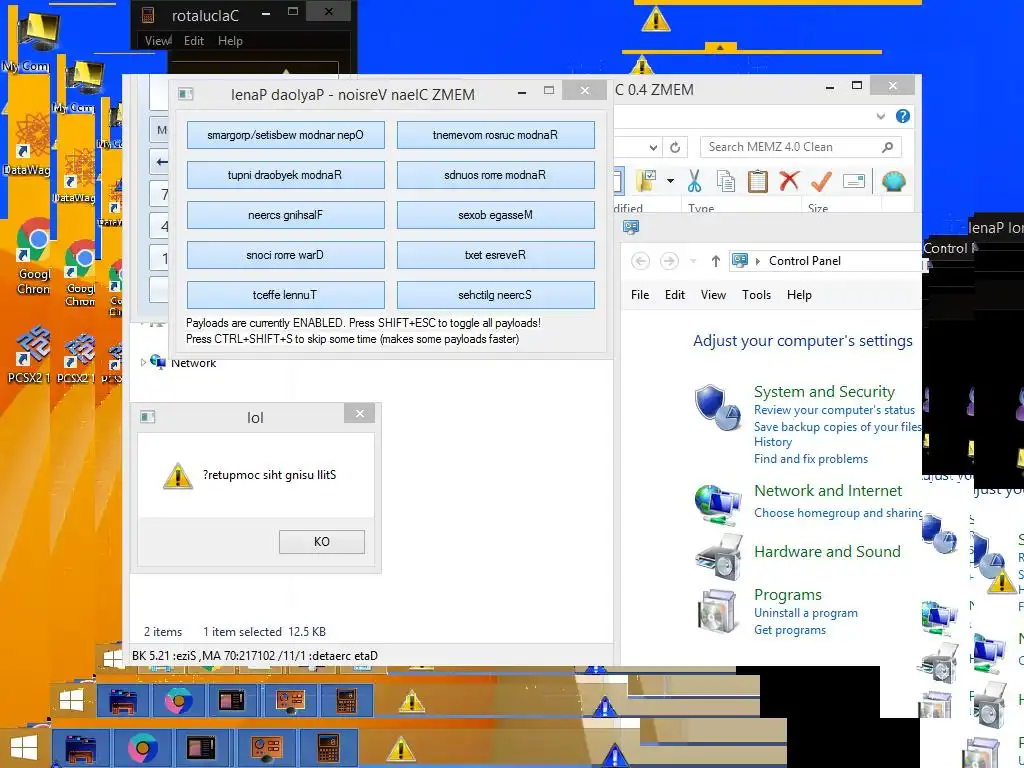The height and width of the screenshot is (768, 1024).
Task: Click the red X Delete icon in the Explorer toolbar
Action: coord(789,180)
